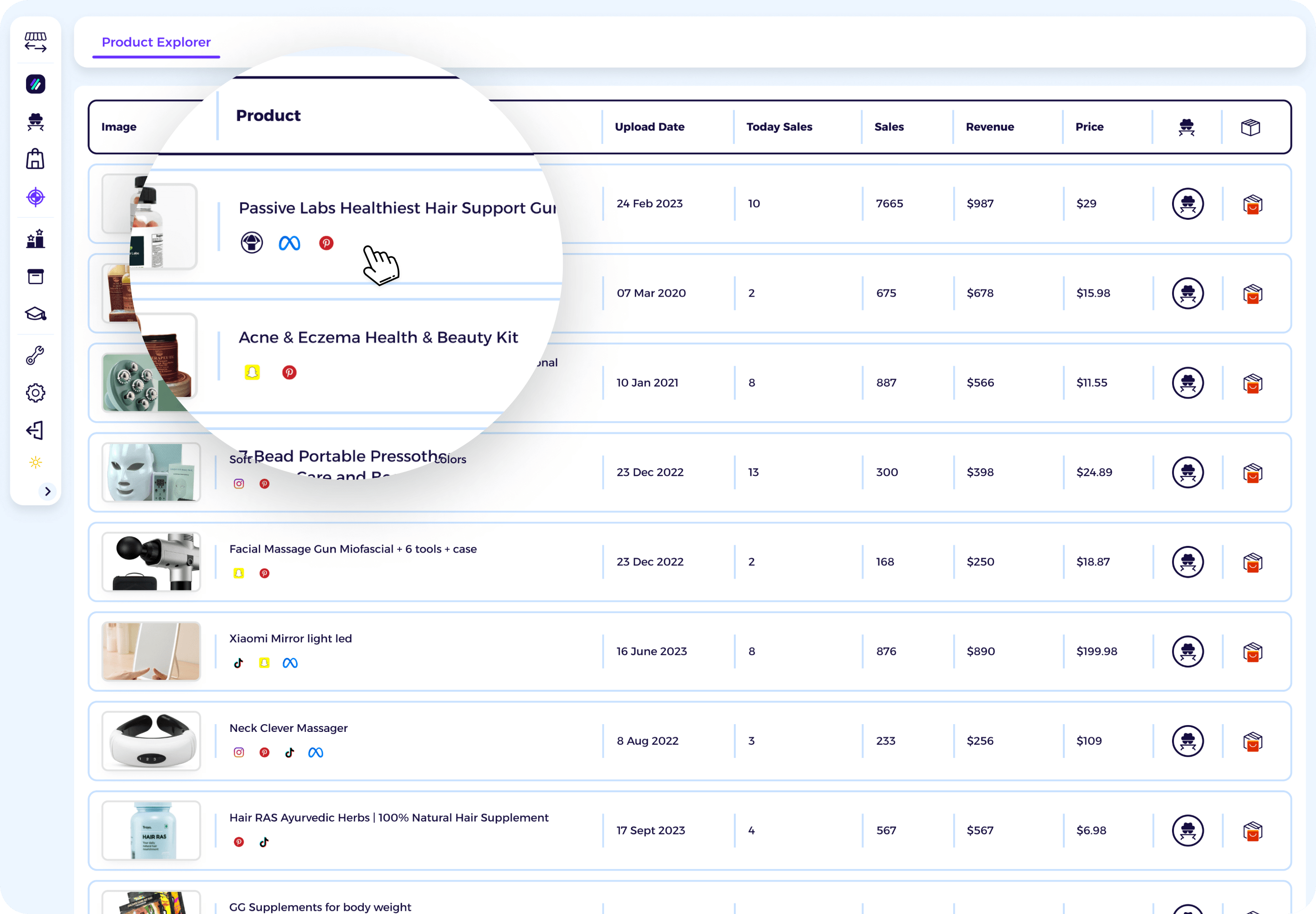Screen dimensions: 1316x914
Task: Open Neck Clever Massager product
Action: [288, 728]
